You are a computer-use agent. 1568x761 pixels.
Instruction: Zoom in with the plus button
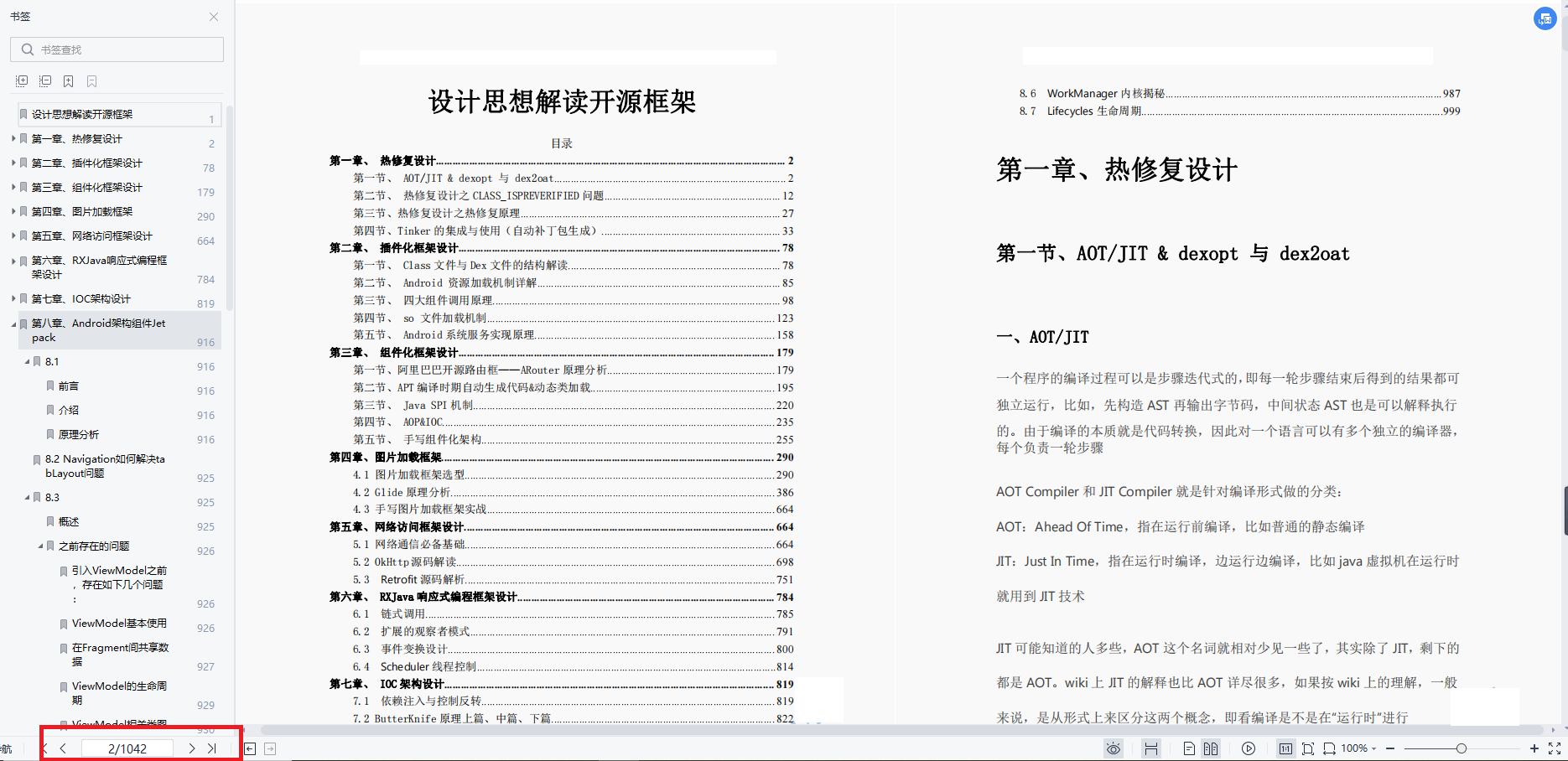[x=1534, y=748]
